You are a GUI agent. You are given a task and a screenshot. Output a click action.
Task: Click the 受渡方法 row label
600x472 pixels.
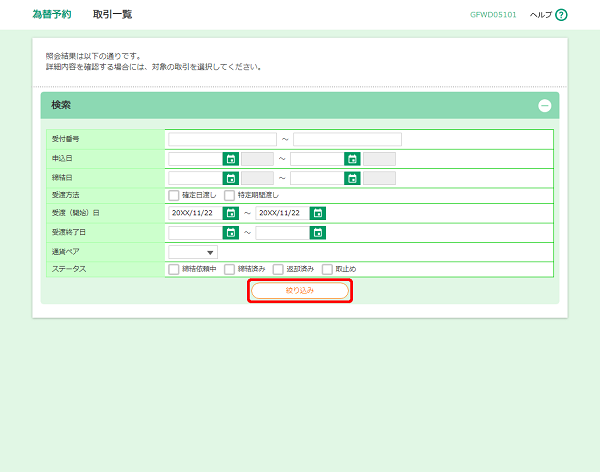coord(65,195)
